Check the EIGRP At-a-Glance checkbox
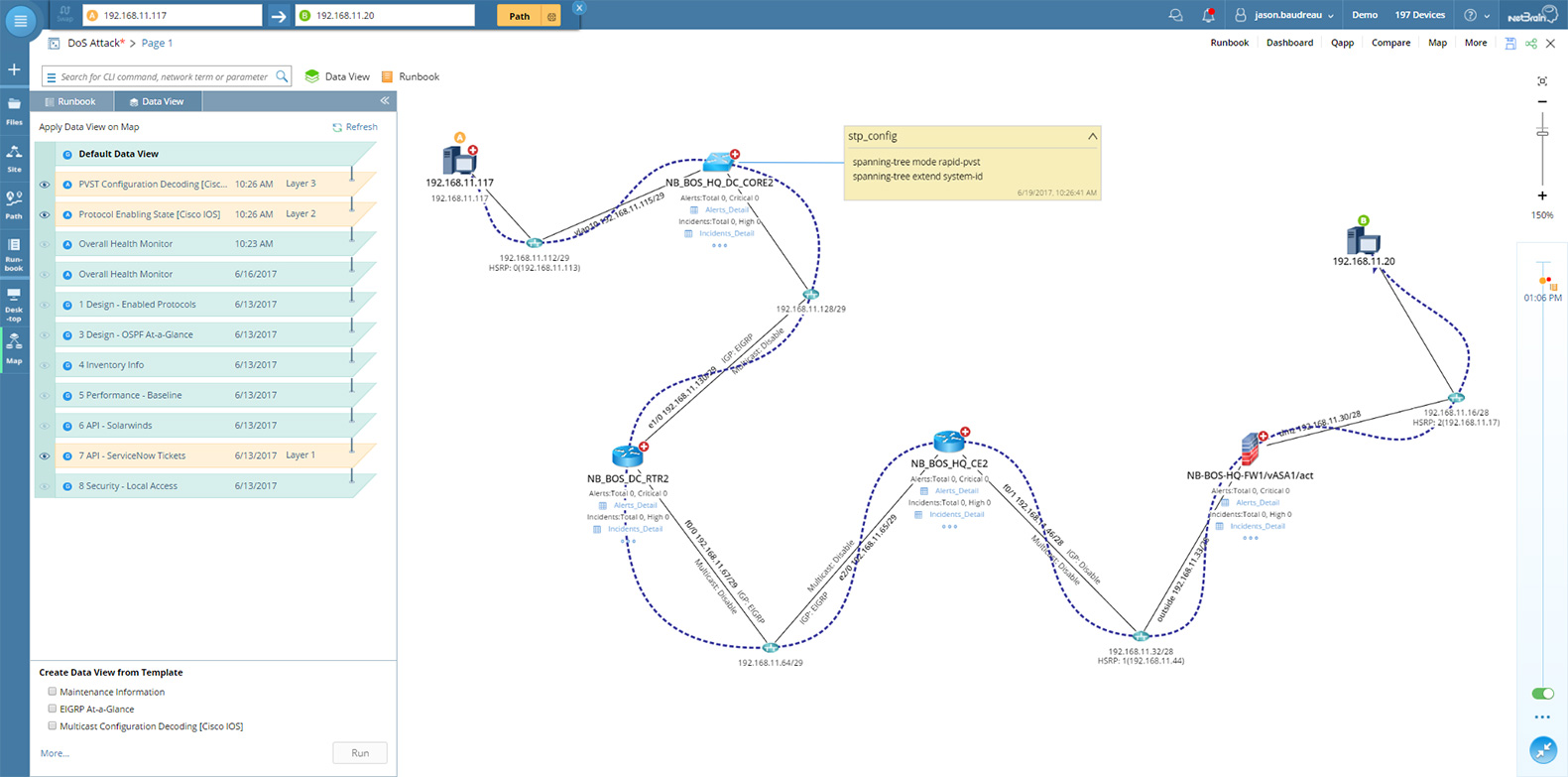The width and height of the screenshot is (1568, 777). [53, 709]
